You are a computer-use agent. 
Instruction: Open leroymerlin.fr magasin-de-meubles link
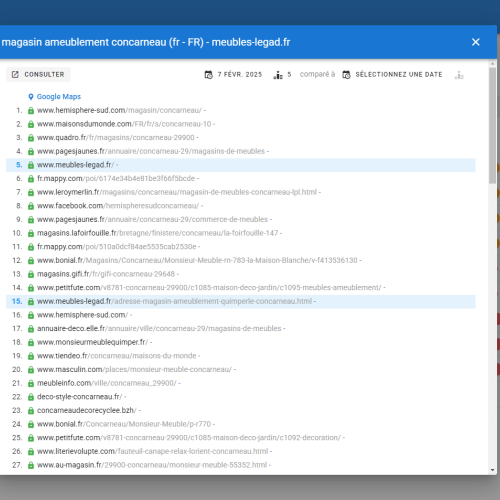177,192
